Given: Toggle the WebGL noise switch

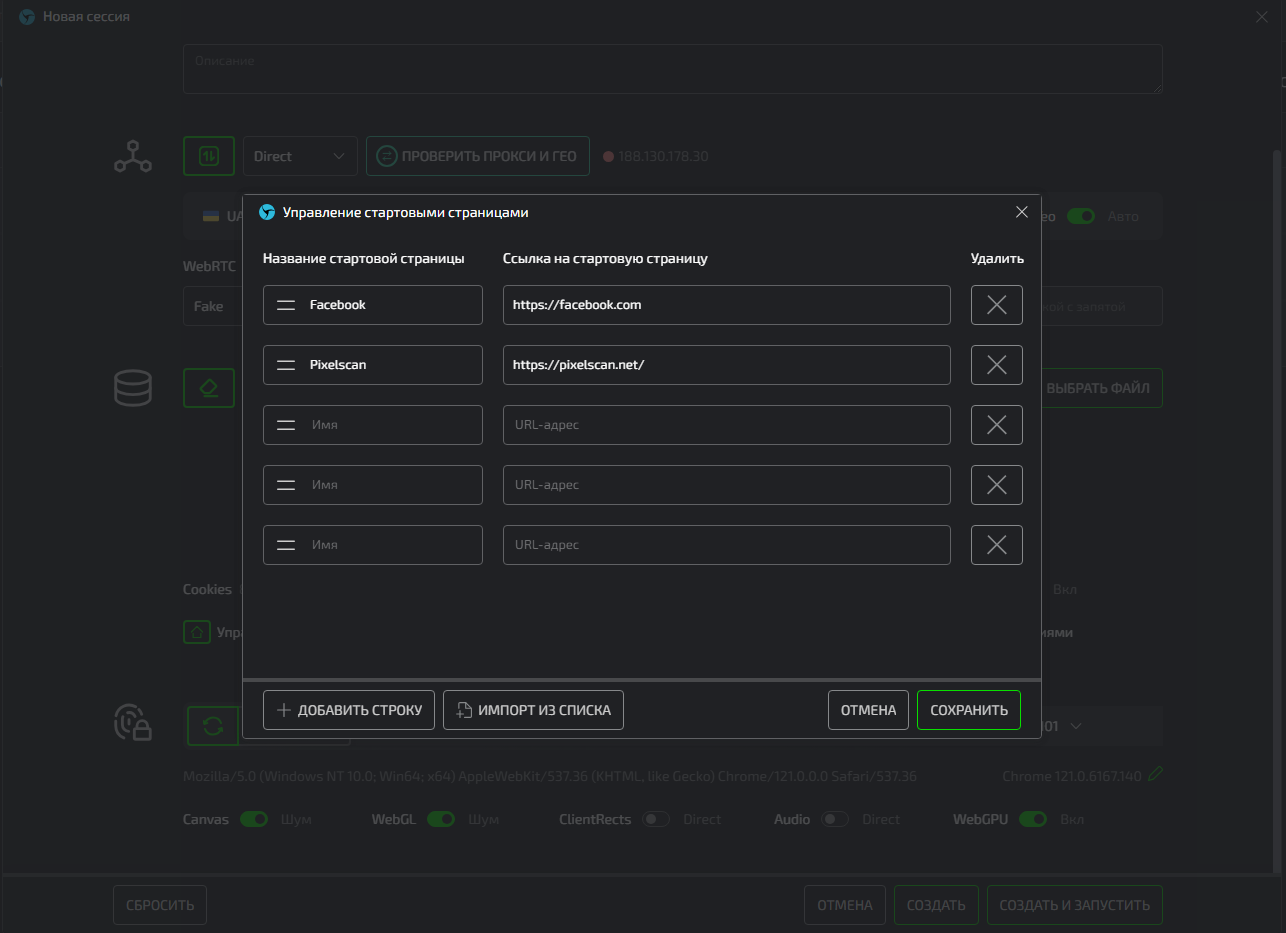Looking at the screenshot, I should click(441, 819).
